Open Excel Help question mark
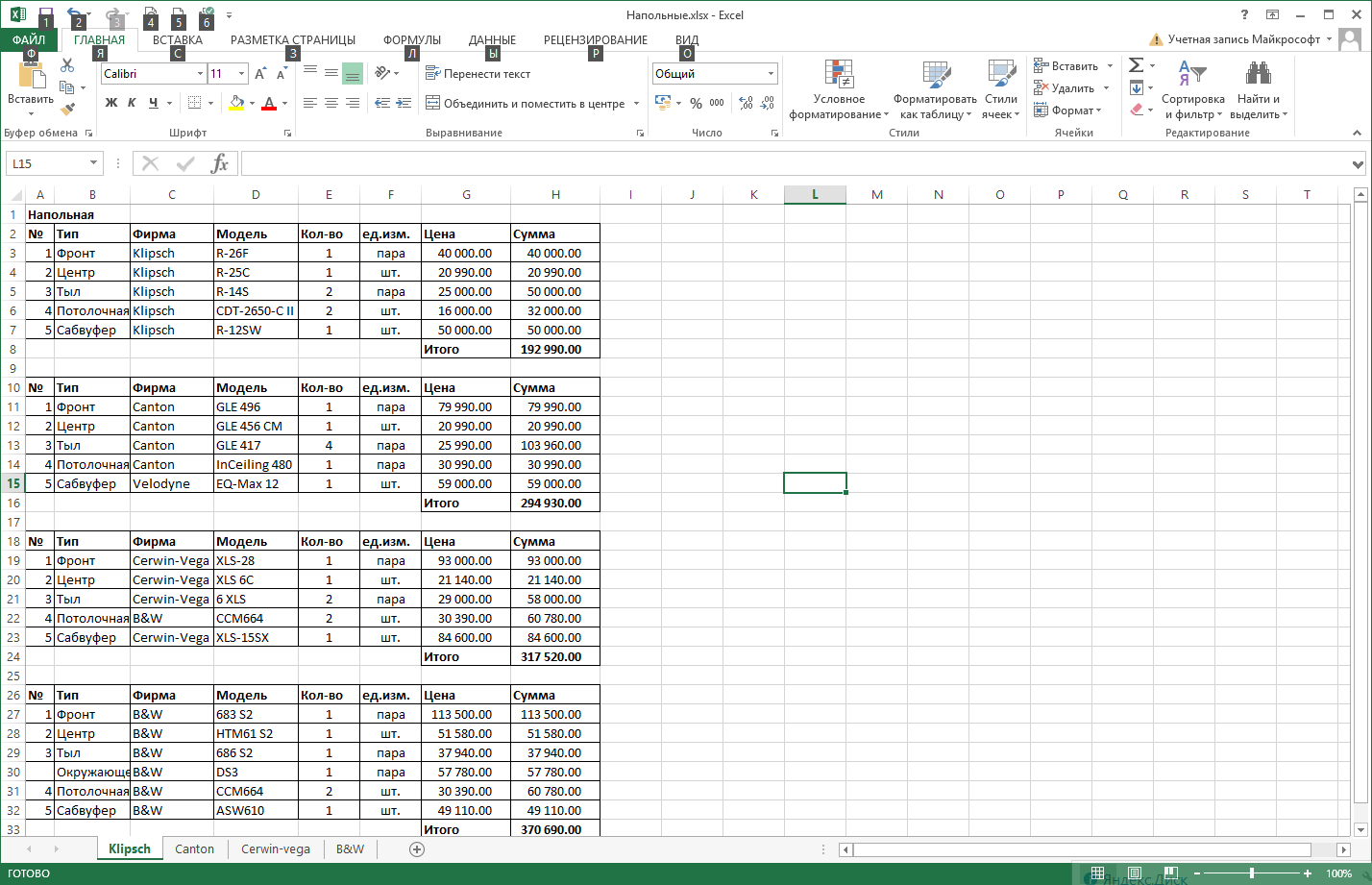Image resolution: width=1372 pixels, height=885 pixels. pos(1244,14)
